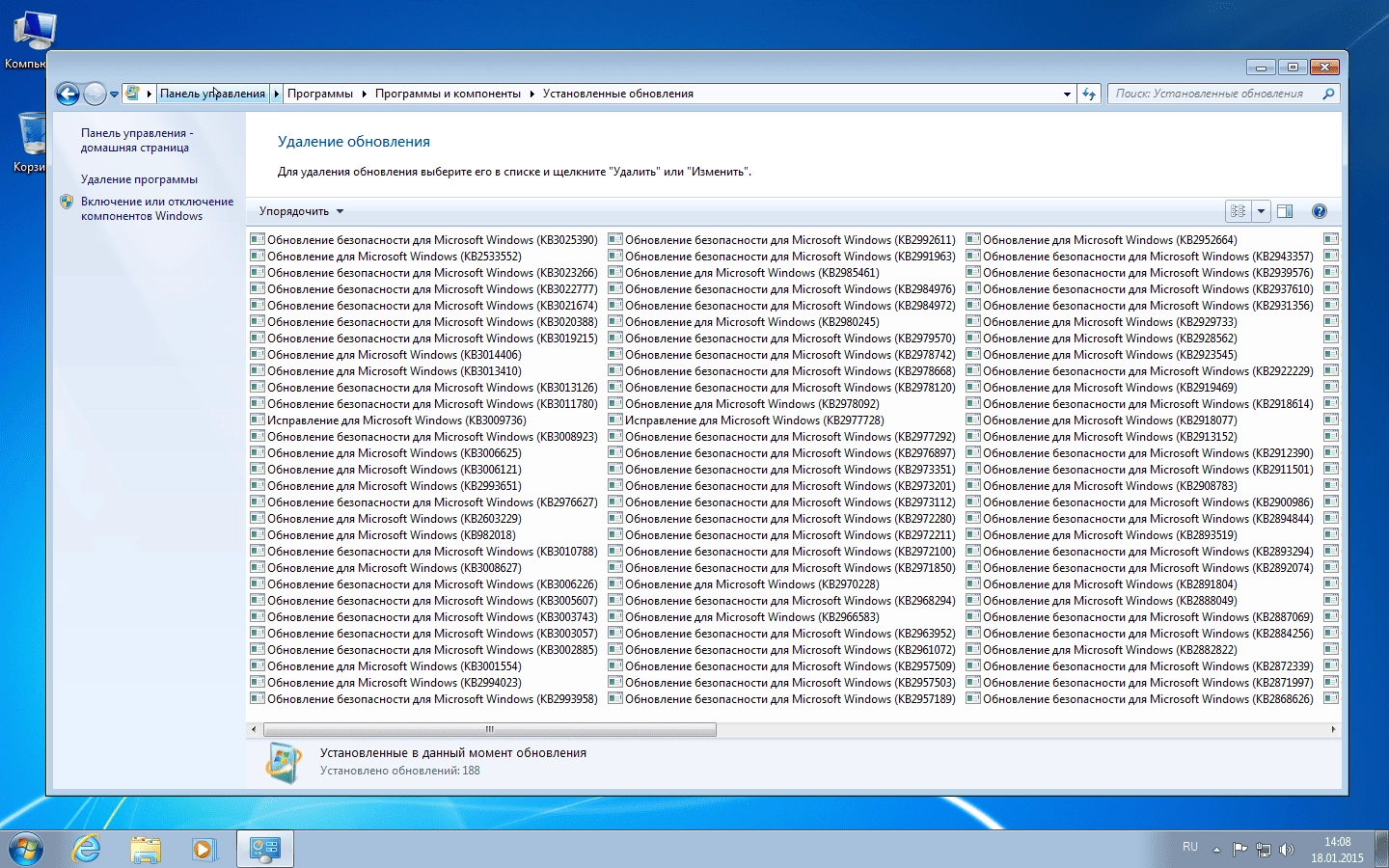Select update KB2993958 in the list
The width and height of the screenshot is (1389, 868).
point(424,698)
